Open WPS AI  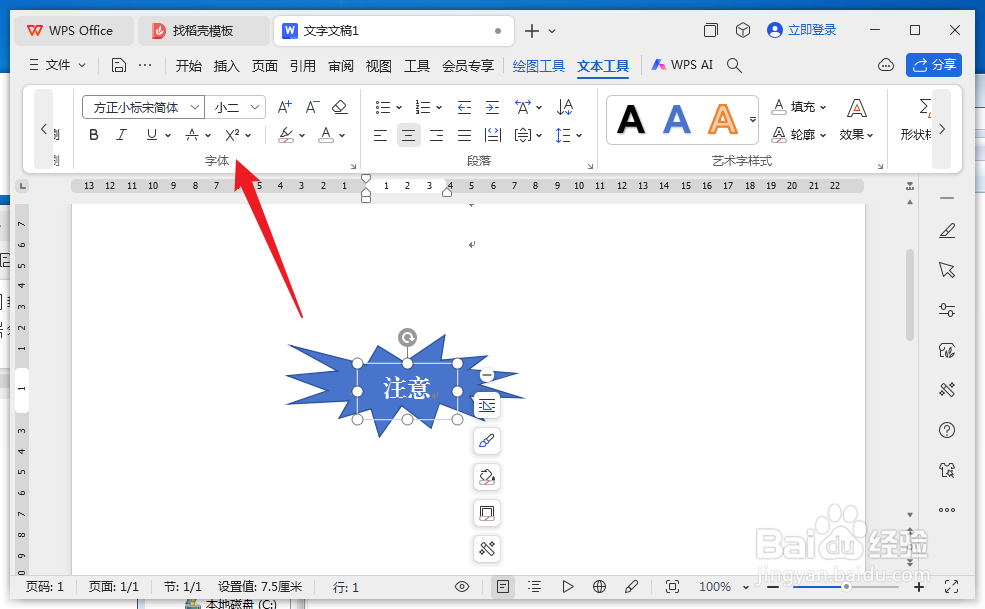click(682, 65)
